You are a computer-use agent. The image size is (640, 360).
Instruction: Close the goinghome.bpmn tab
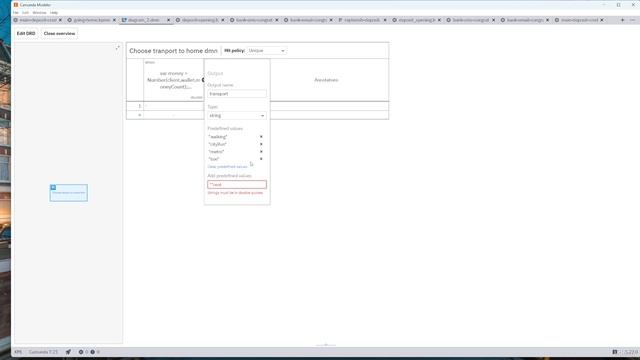click(x=114, y=20)
